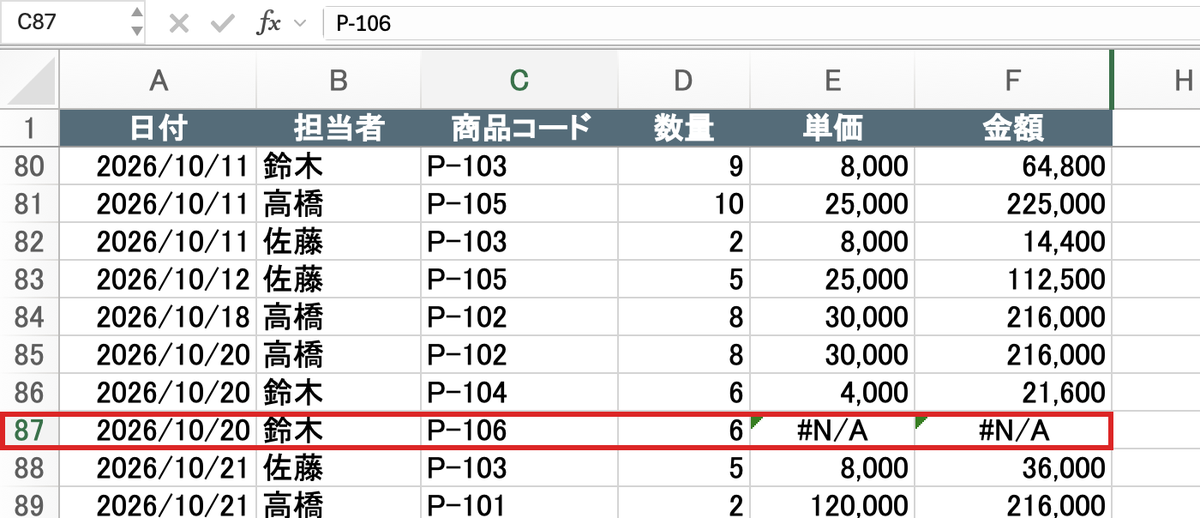Select row 1 header

point(30,128)
